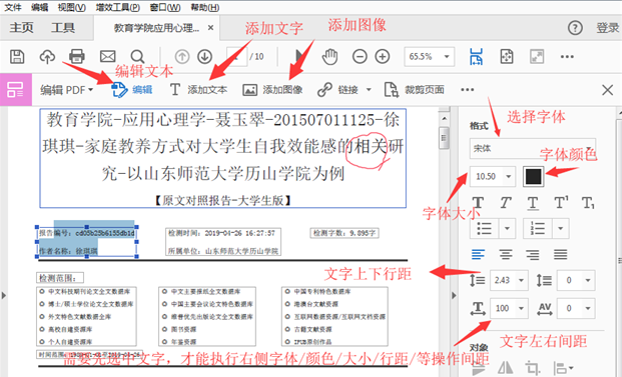Click Link (链接) tool
The width and height of the screenshot is (622, 377).
tap(338, 90)
